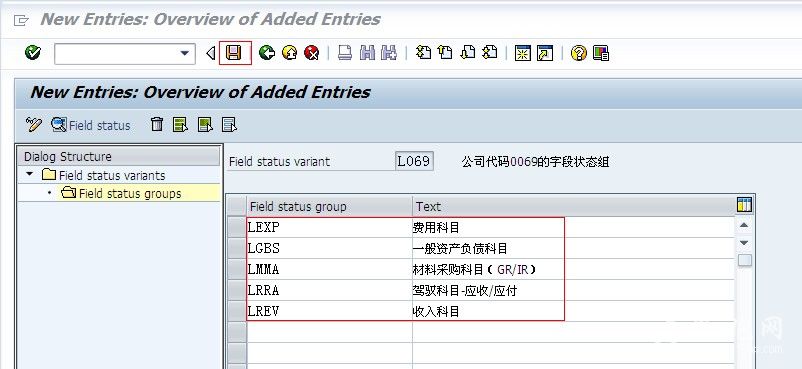The width and height of the screenshot is (802, 369).
Task: Click the Select All icon
Action: click(x=180, y=124)
